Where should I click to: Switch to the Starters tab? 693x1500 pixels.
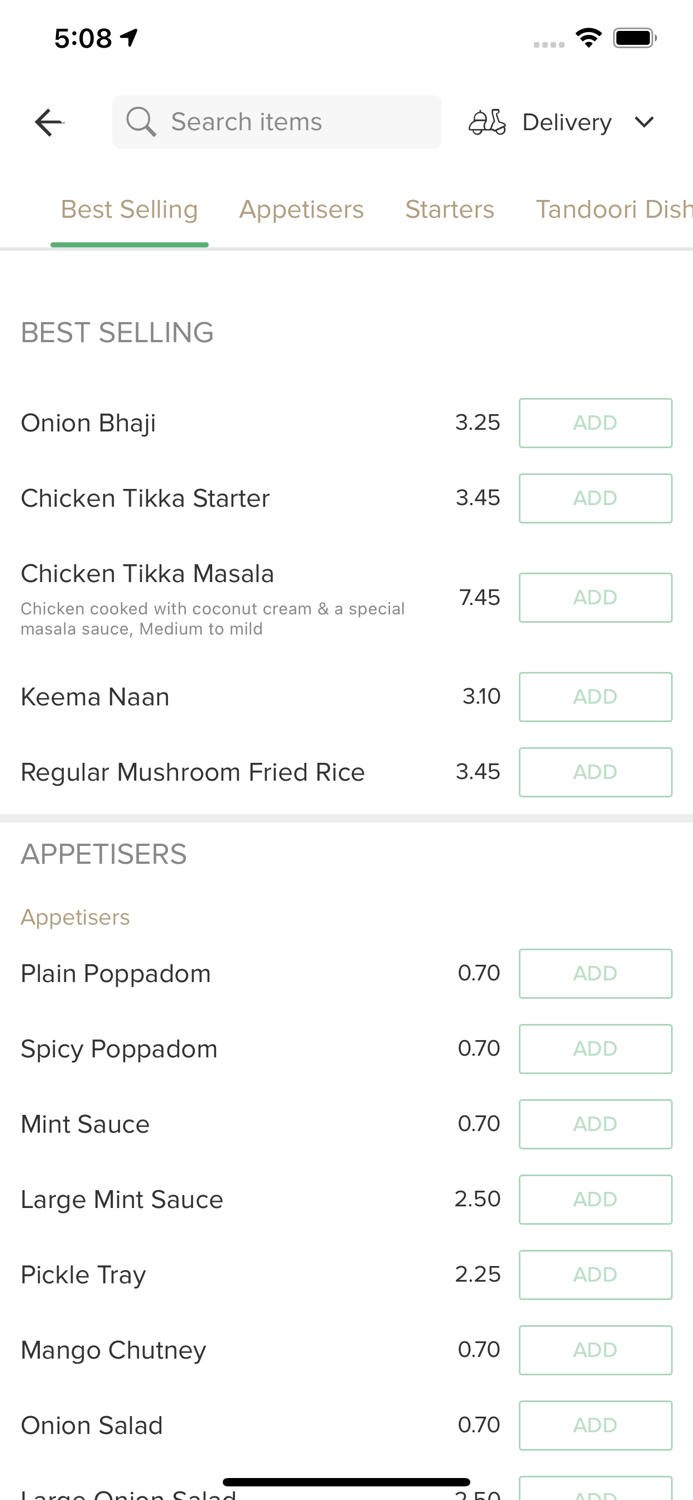tap(450, 209)
